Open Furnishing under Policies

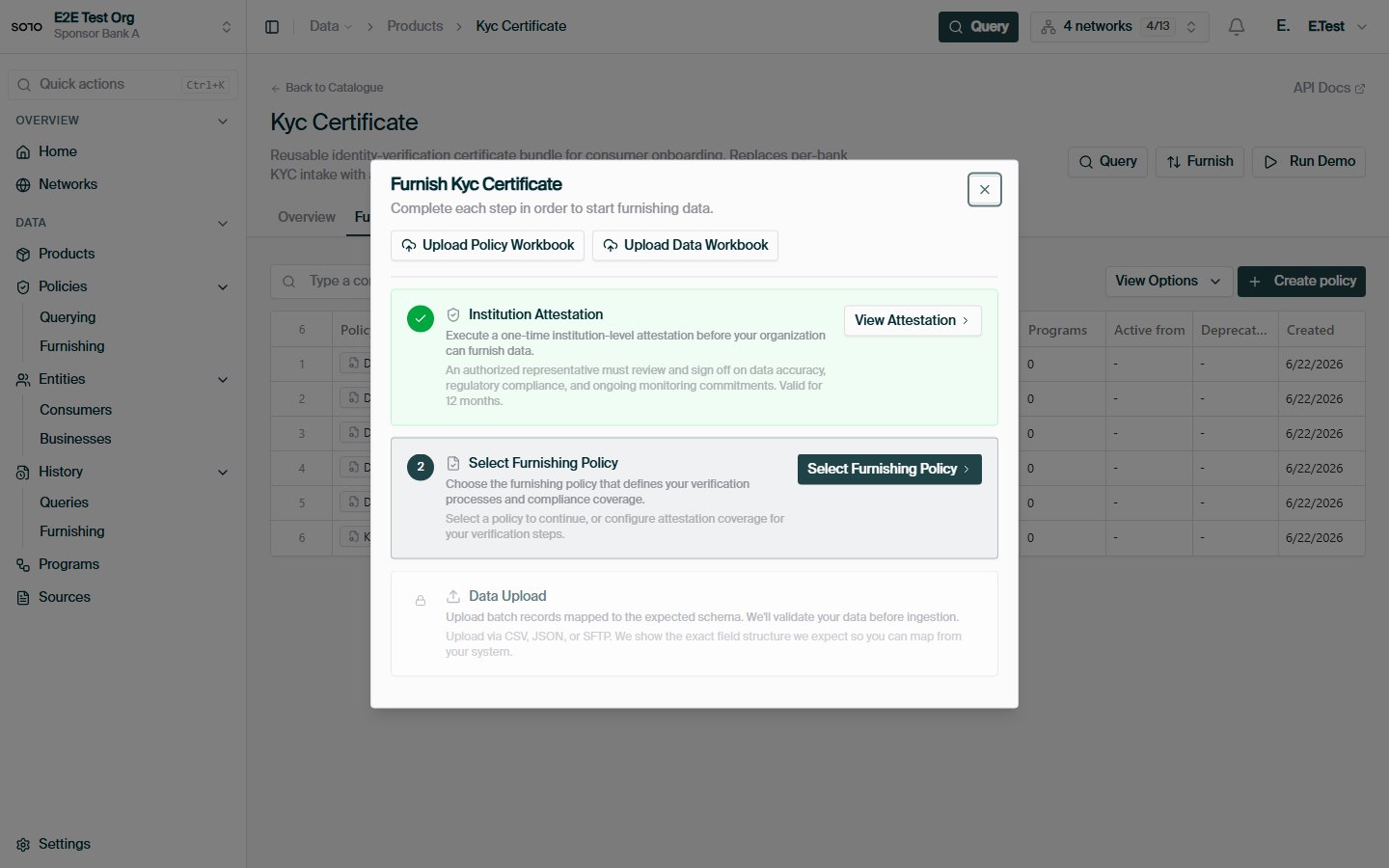[72, 346]
